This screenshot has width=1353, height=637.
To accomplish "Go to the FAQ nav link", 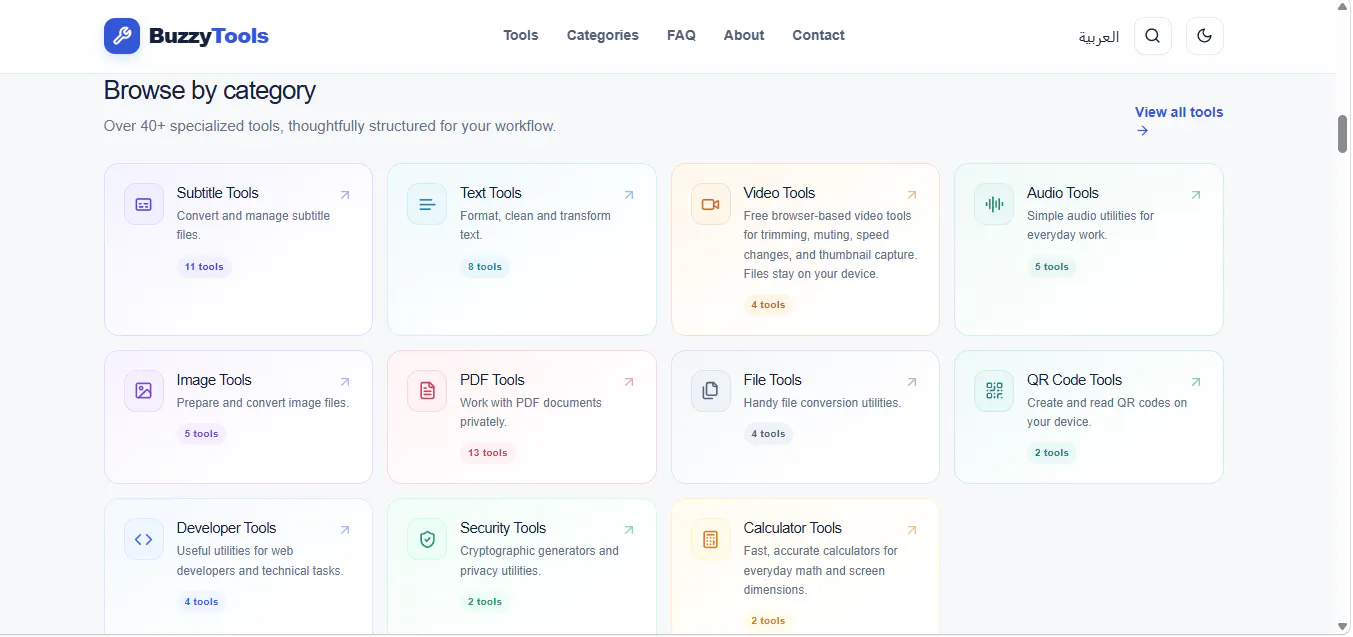I will (x=681, y=35).
